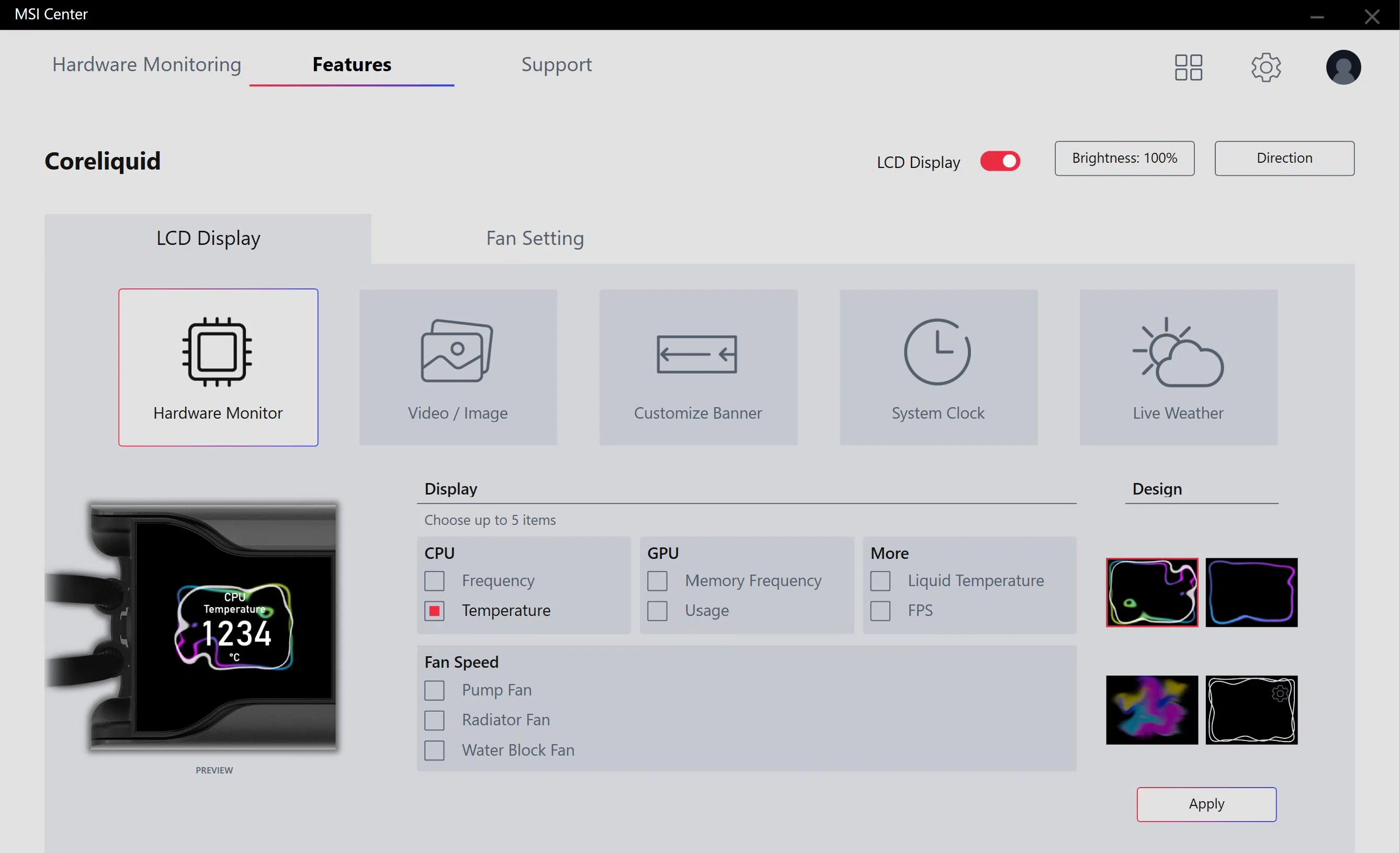Go to the Hardware Monitoring tab

[146, 65]
